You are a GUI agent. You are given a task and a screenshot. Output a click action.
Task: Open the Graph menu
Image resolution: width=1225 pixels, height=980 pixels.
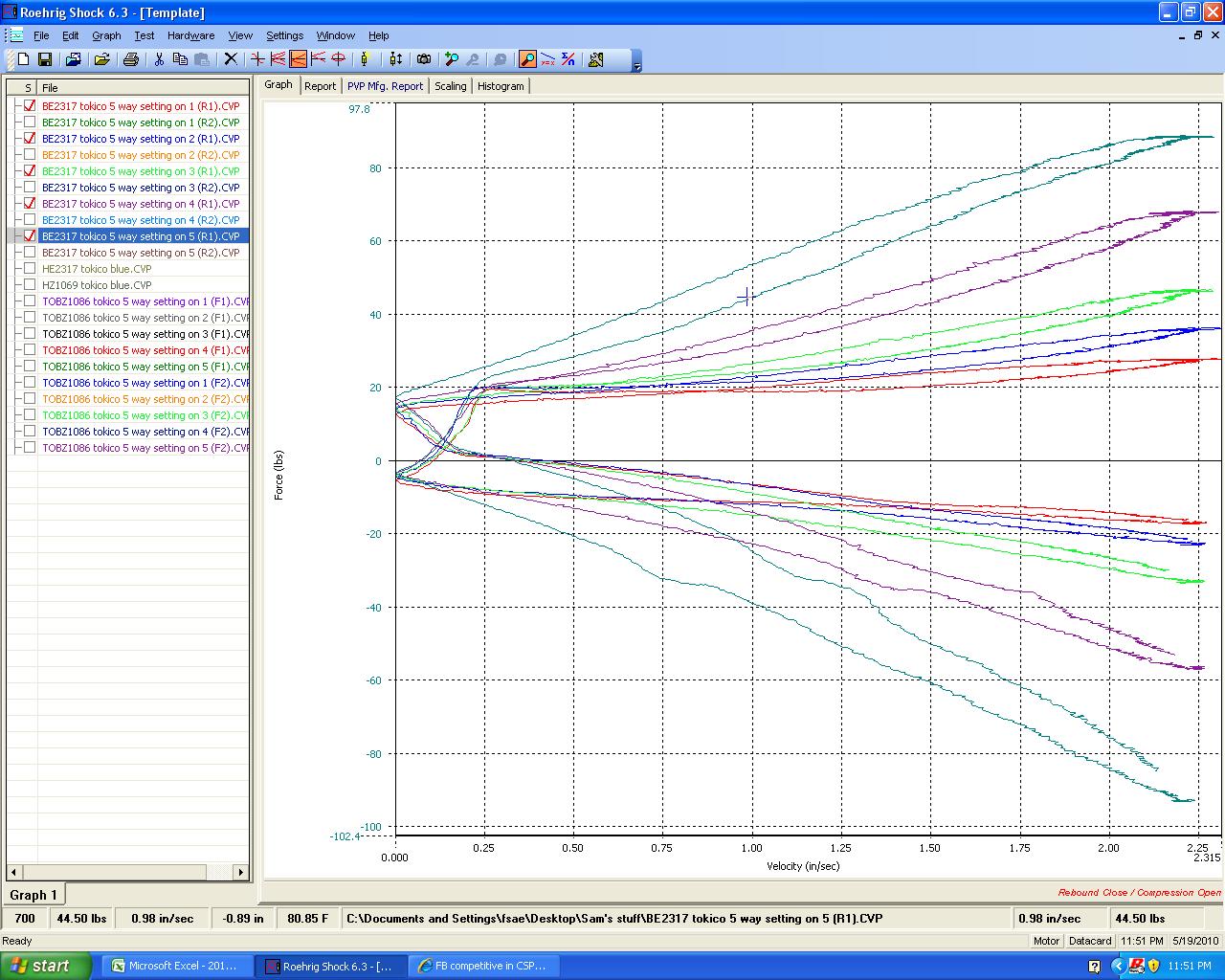pos(106,35)
